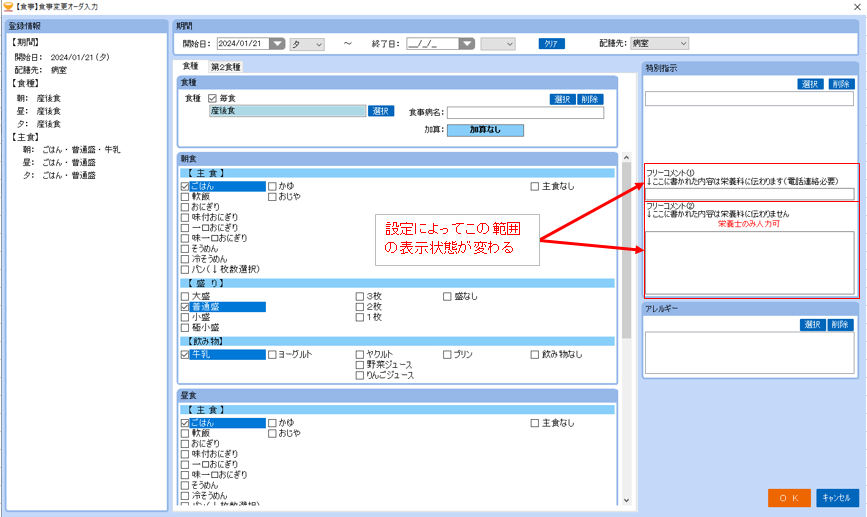Click 朝: ごはん・普通盛・牛乳 in 登録情報

pos(71,150)
